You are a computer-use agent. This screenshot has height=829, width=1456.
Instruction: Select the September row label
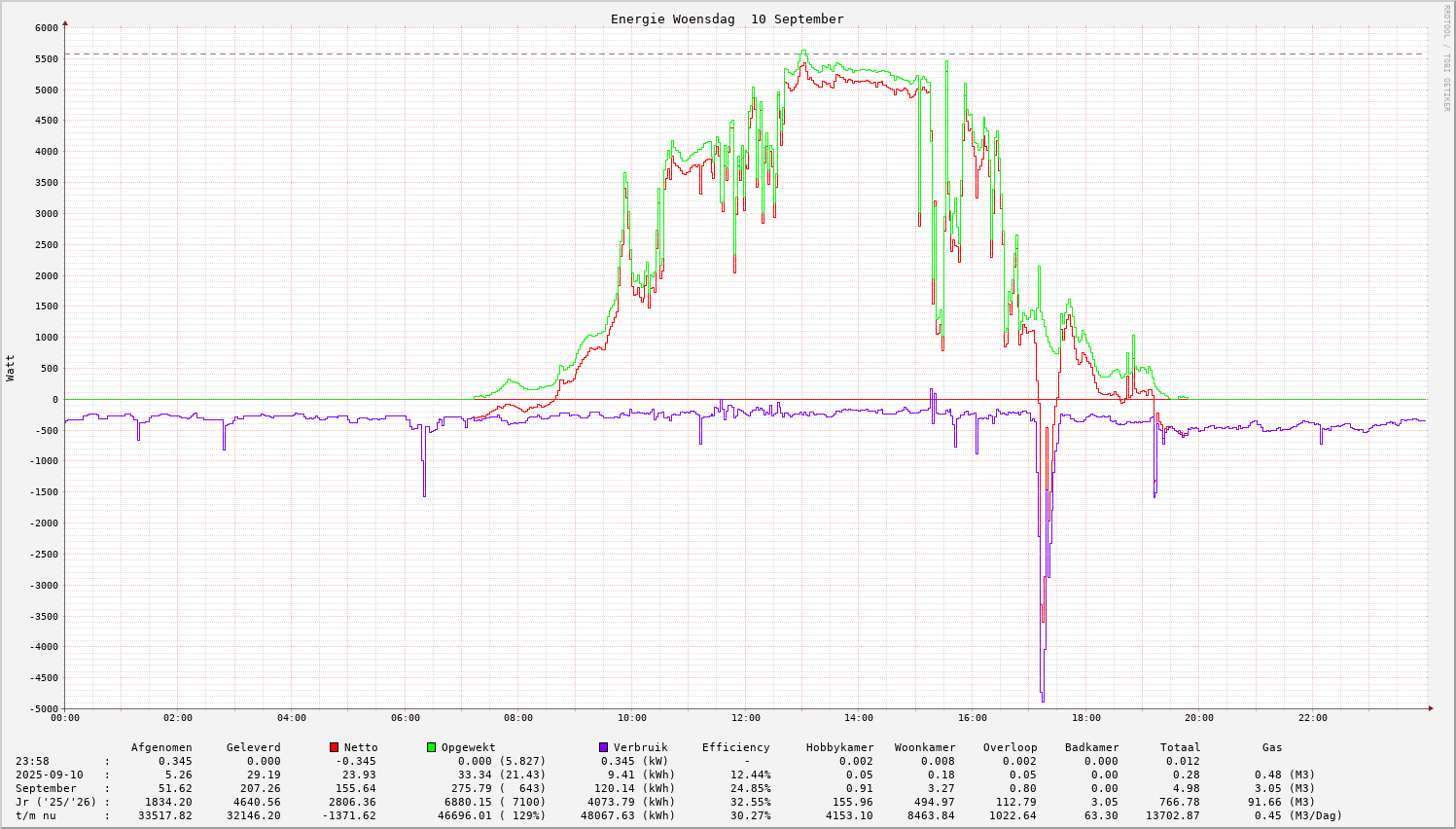point(46,789)
